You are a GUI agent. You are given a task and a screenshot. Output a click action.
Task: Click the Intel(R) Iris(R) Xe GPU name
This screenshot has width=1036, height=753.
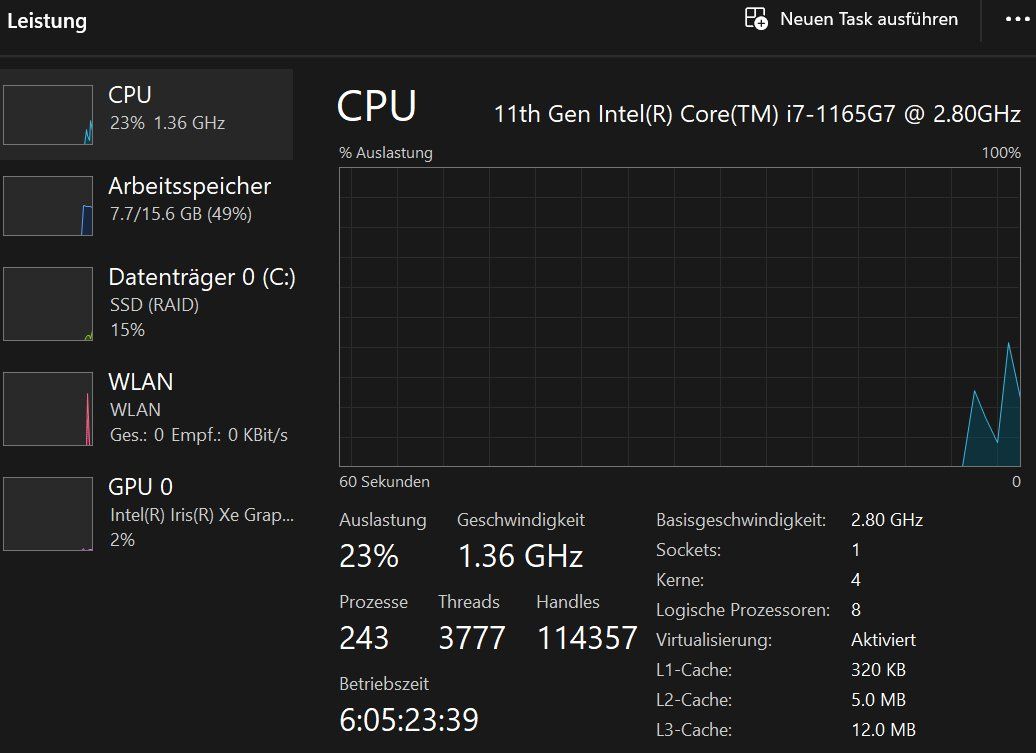pos(202,515)
